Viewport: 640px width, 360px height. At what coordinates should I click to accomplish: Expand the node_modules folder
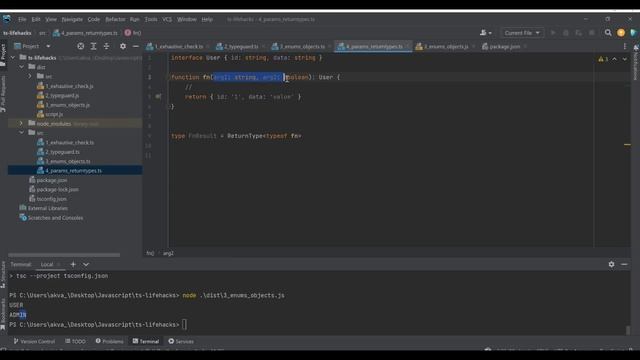tap(21, 123)
